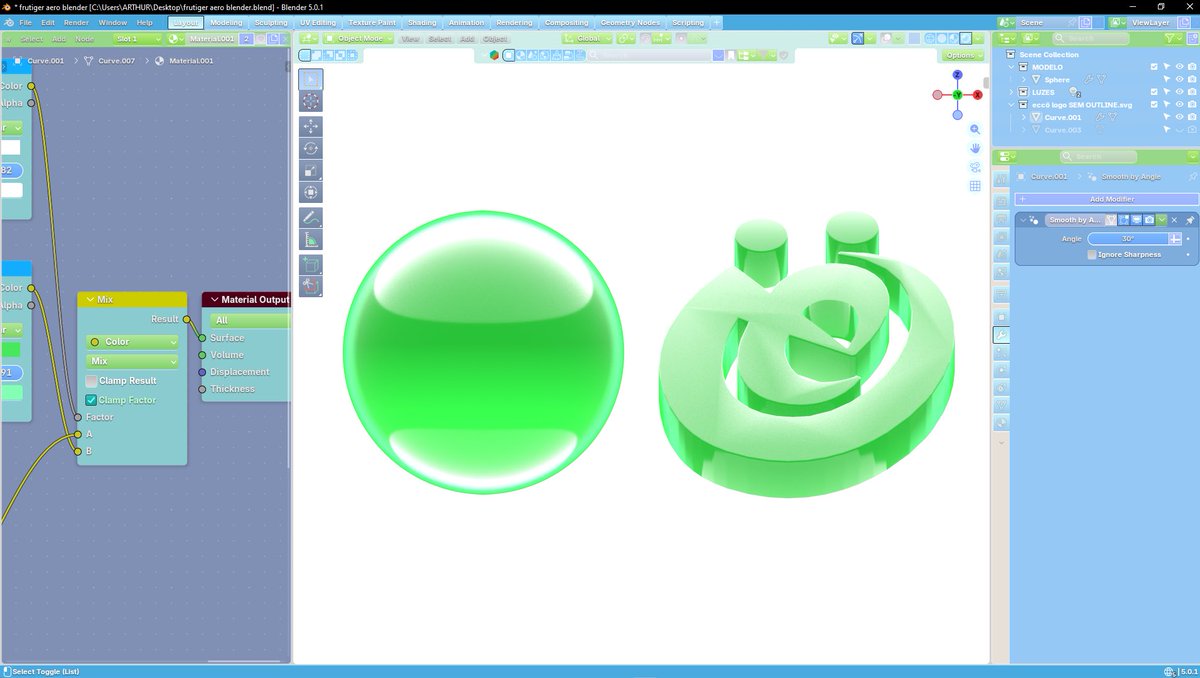Click the viewport zoom magnifier icon
Viewport: 1200px width, 678px height.
coord(975,130)
